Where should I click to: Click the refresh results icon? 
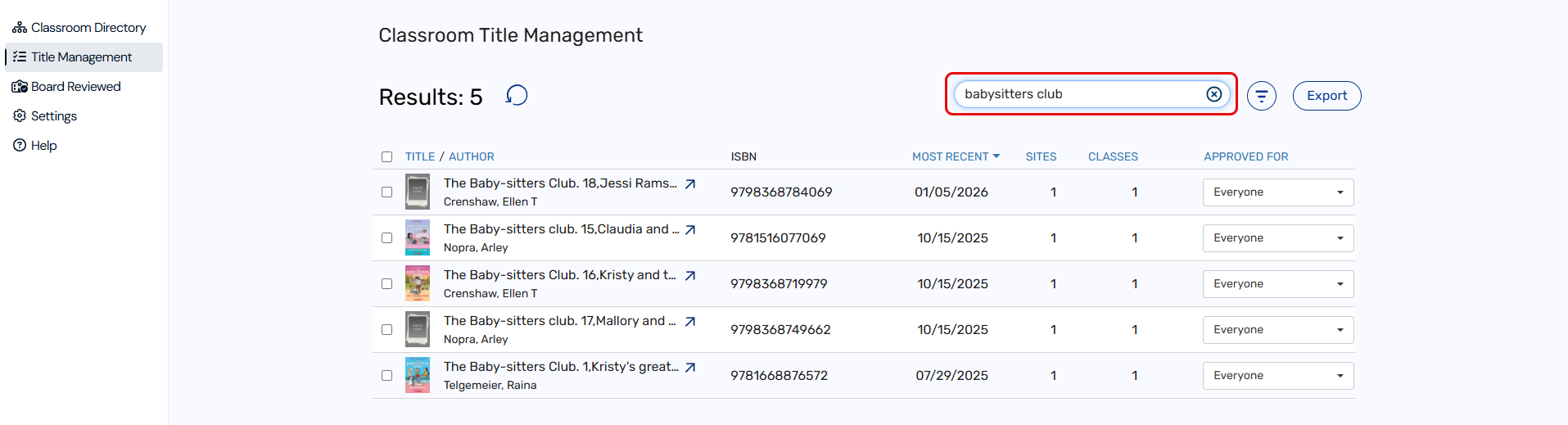(517, 96)
